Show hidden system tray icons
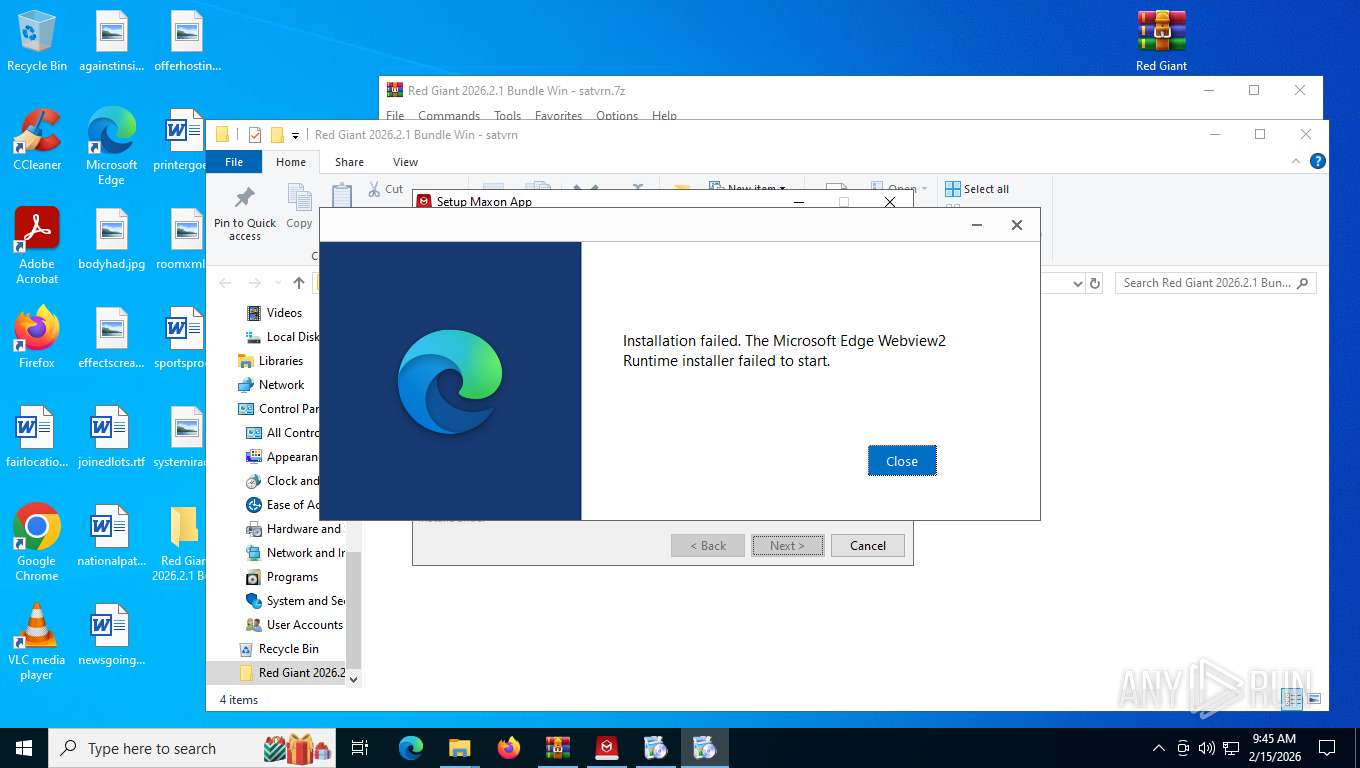 coord(1159,748)
